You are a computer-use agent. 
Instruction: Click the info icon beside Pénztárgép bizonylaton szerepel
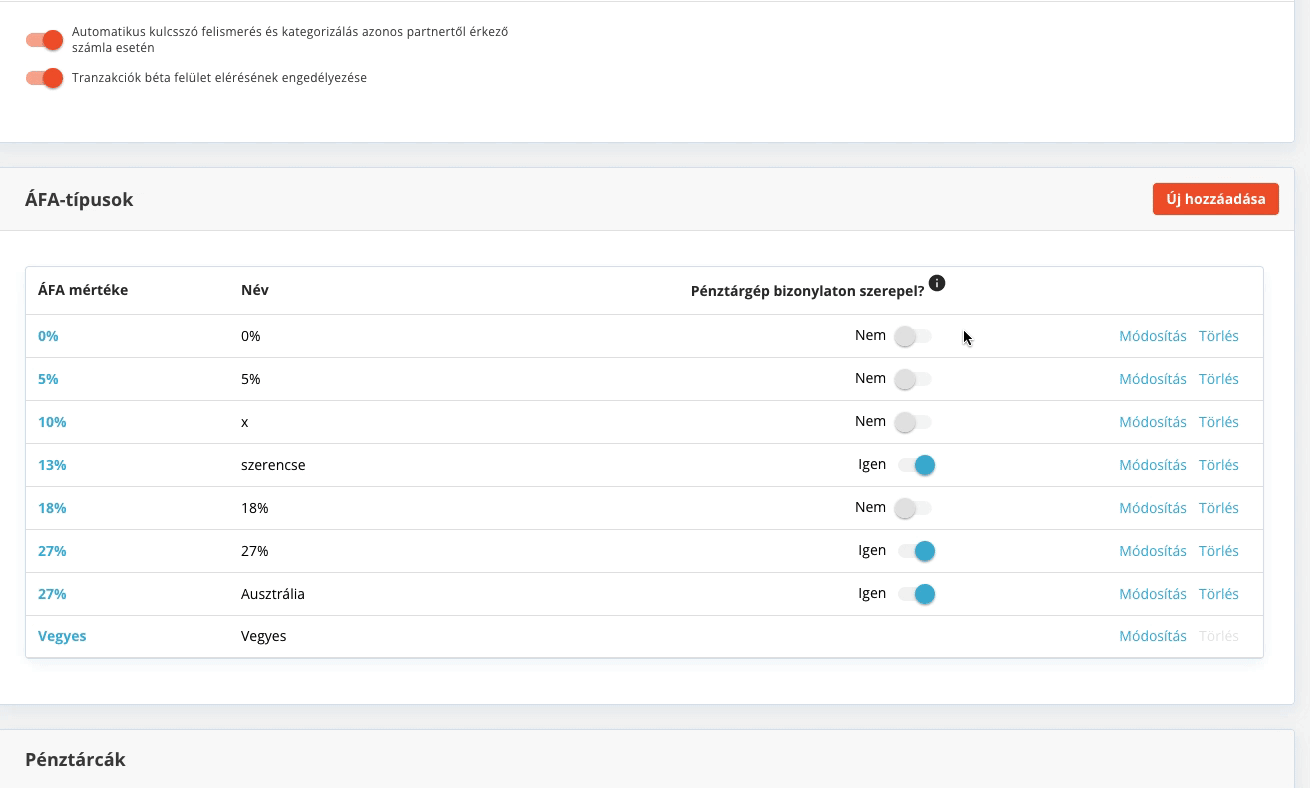pyautogui.click(x=936, y=283)
